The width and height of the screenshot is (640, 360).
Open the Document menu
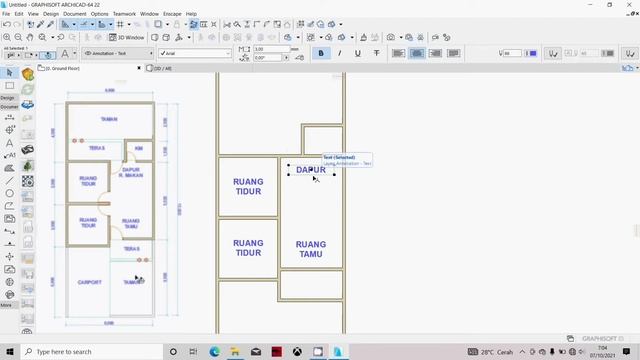[75, 14]
